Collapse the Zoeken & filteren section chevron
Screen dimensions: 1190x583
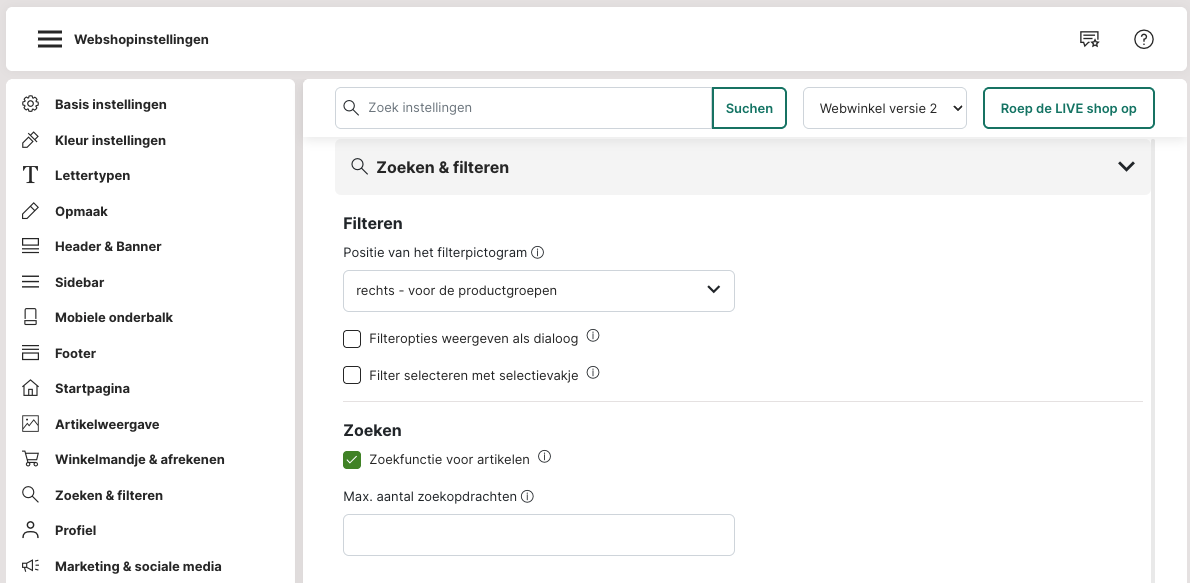1126,167
